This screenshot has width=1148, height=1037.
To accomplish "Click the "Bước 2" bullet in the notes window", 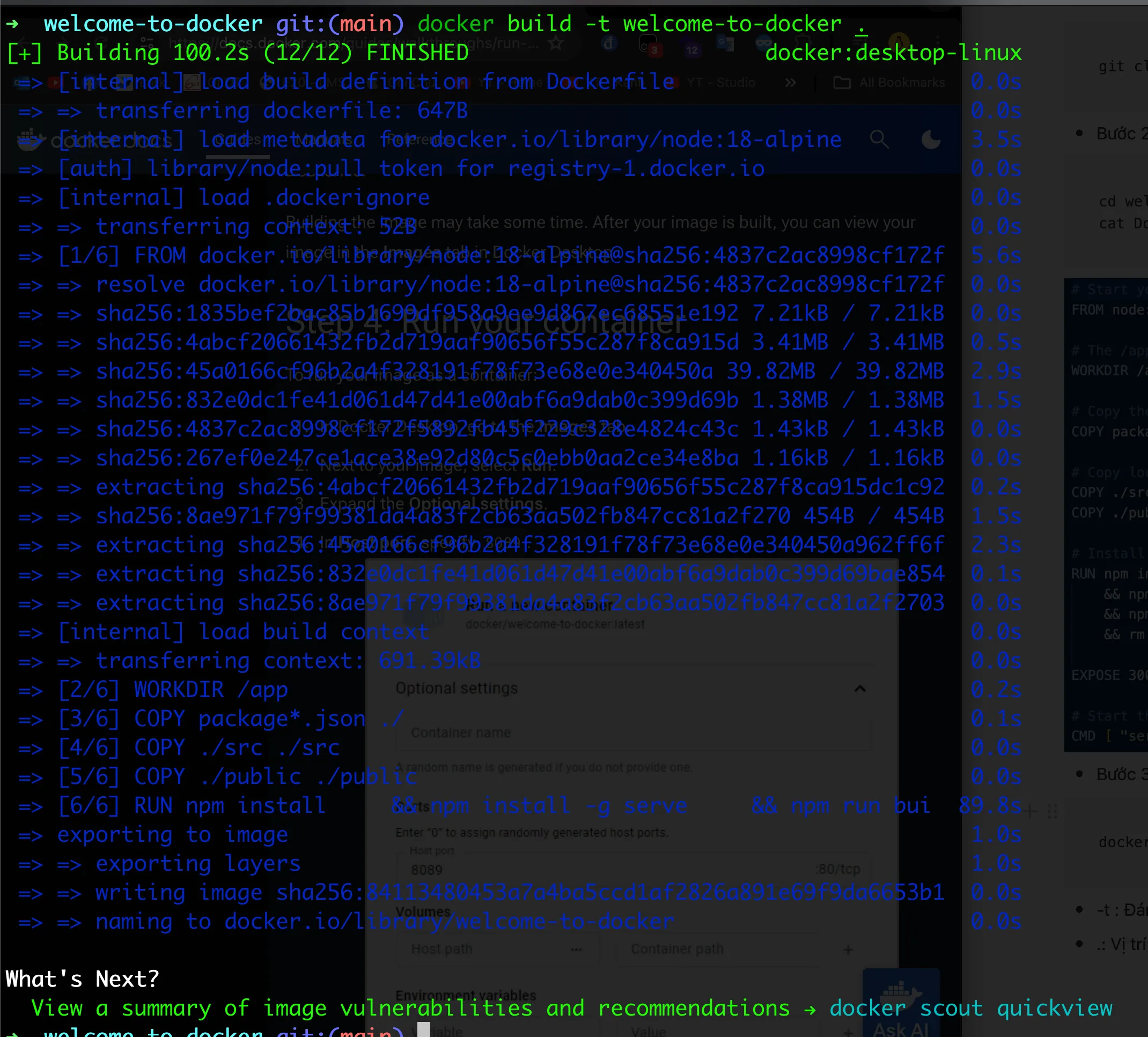I will pyautogui.click(x=1112, y=134).
